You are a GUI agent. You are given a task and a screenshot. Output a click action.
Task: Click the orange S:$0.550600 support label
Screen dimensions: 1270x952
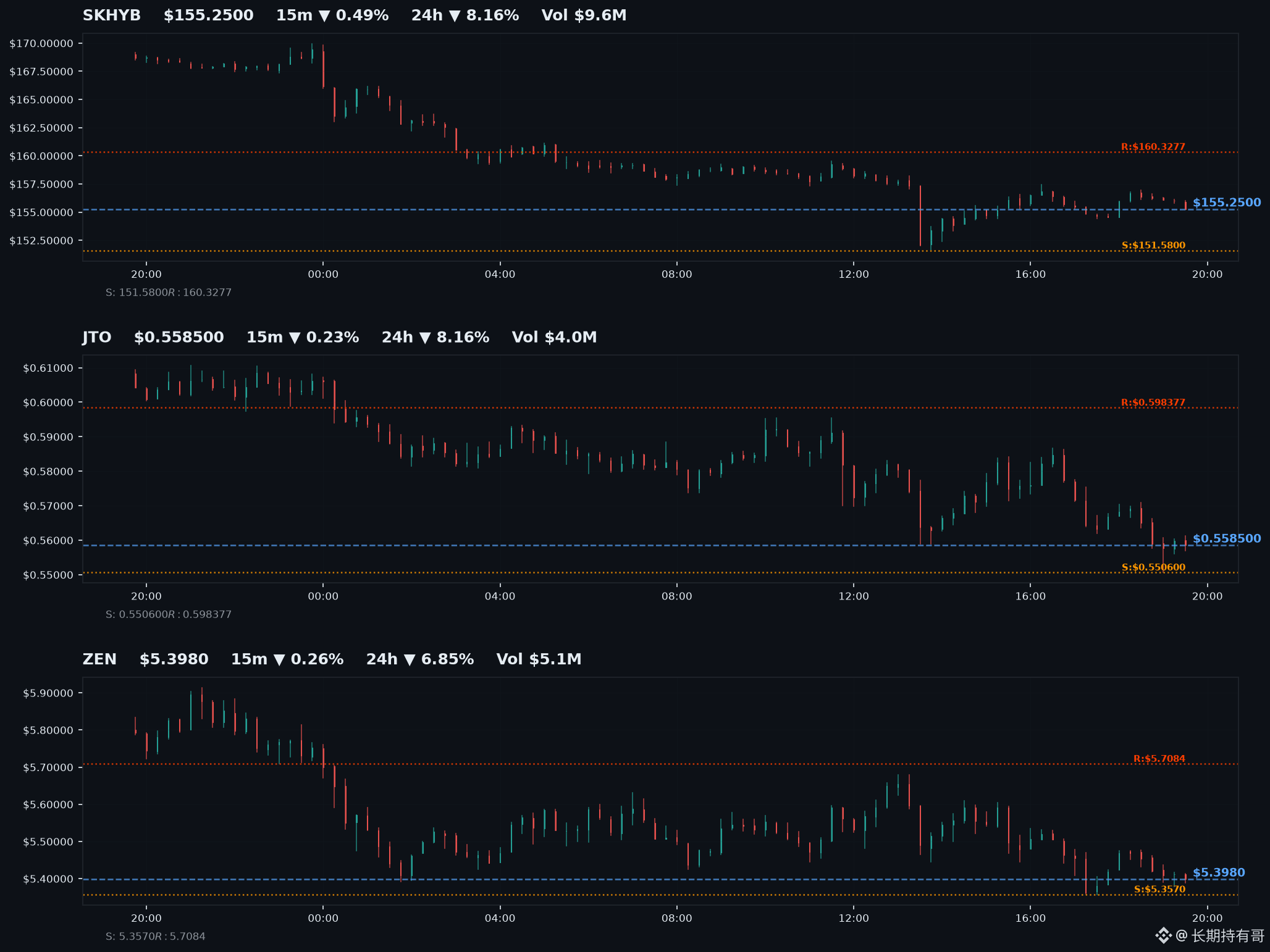coord(1154,567)
